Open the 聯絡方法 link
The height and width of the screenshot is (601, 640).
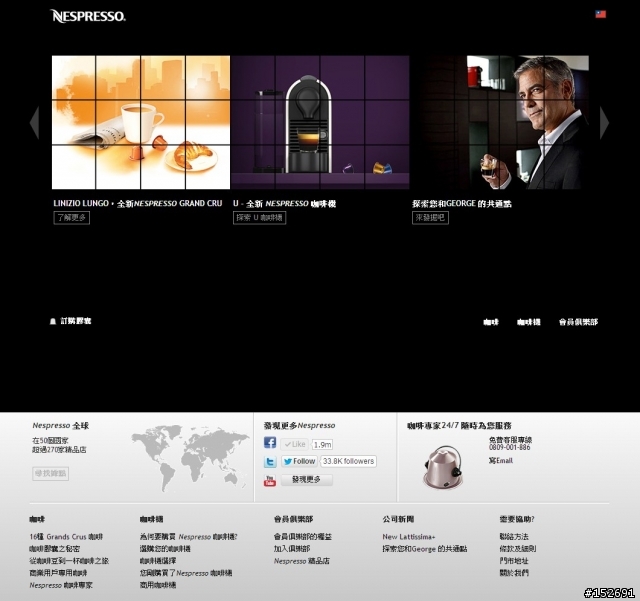[514, 537]
